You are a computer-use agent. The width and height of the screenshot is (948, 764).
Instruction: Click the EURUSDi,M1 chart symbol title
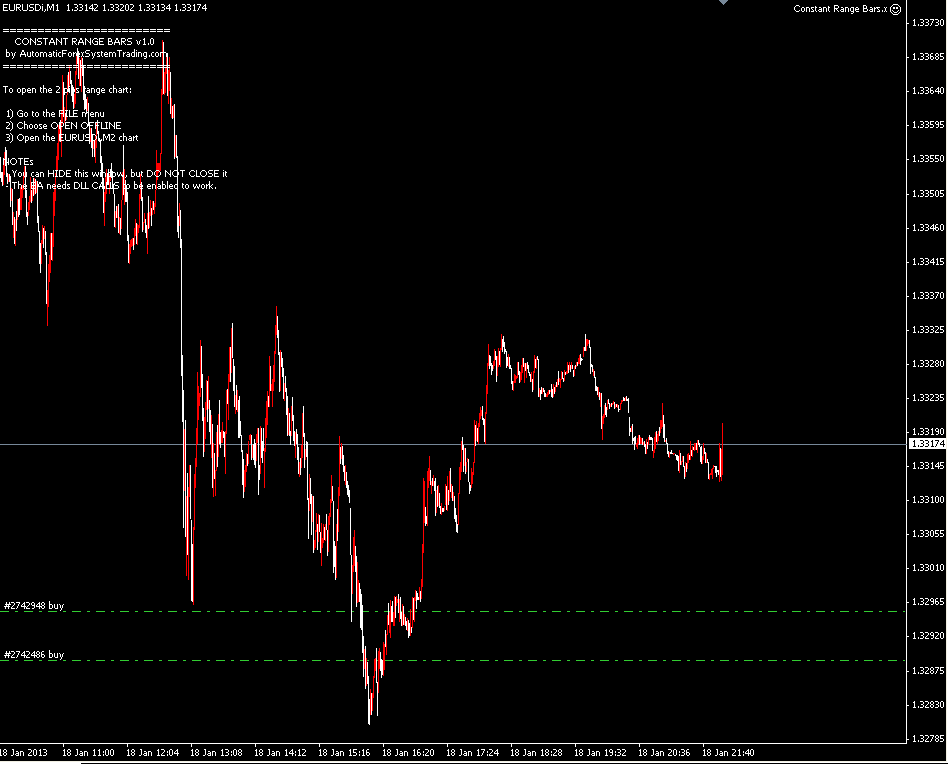coord(31,8)
